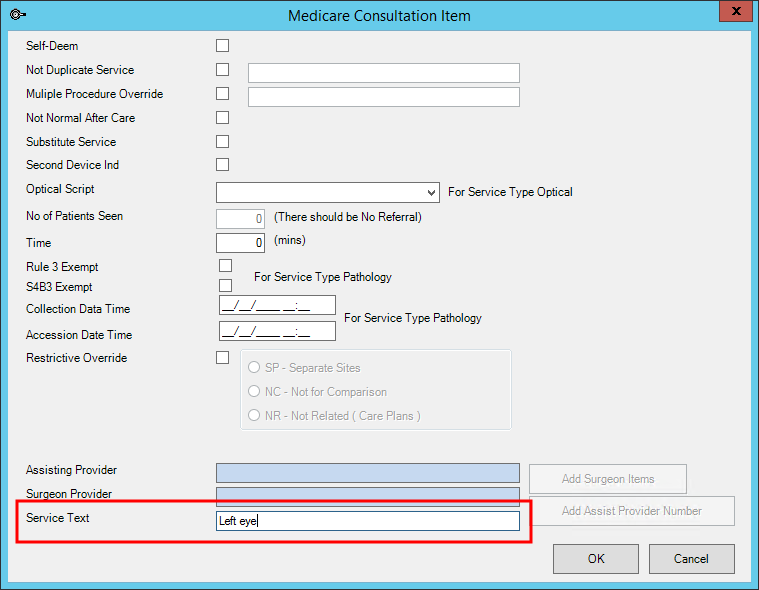The width and height of the screenshot is (759, 590).
Task: Check the Not Normal After Care box
Action: pos(223,118)
